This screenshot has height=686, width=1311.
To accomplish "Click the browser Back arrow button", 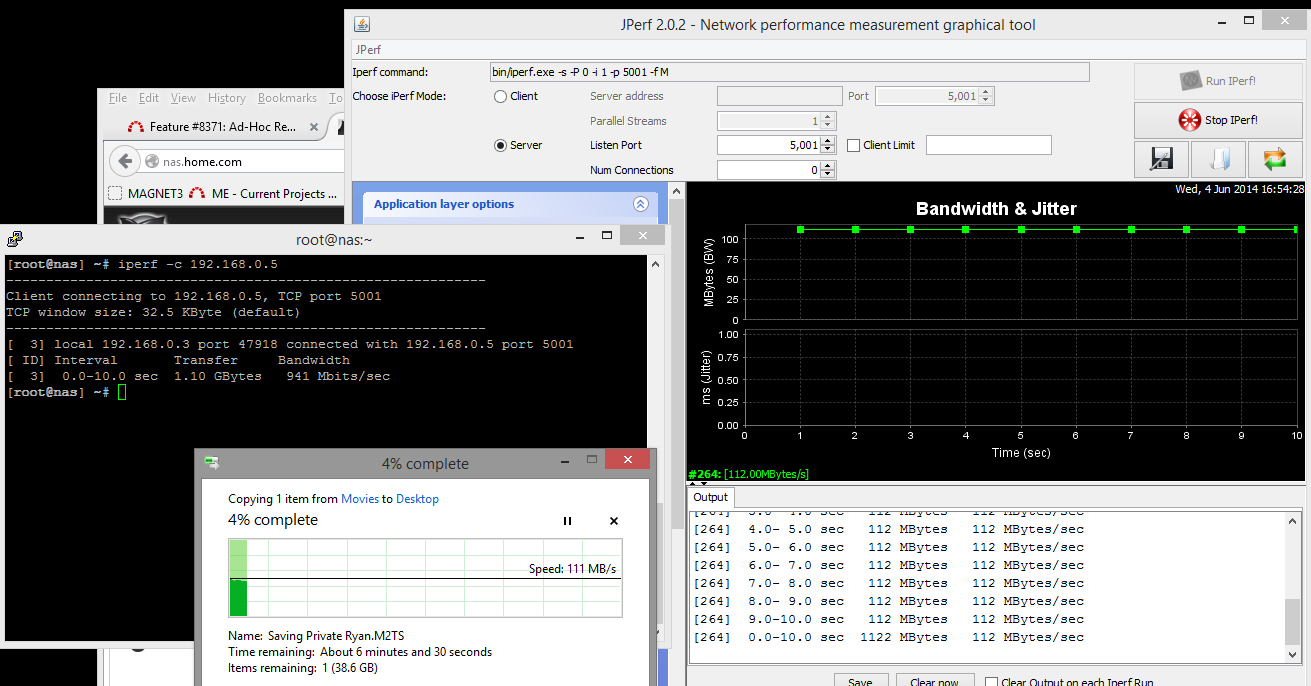I will [x=124, y=161].
